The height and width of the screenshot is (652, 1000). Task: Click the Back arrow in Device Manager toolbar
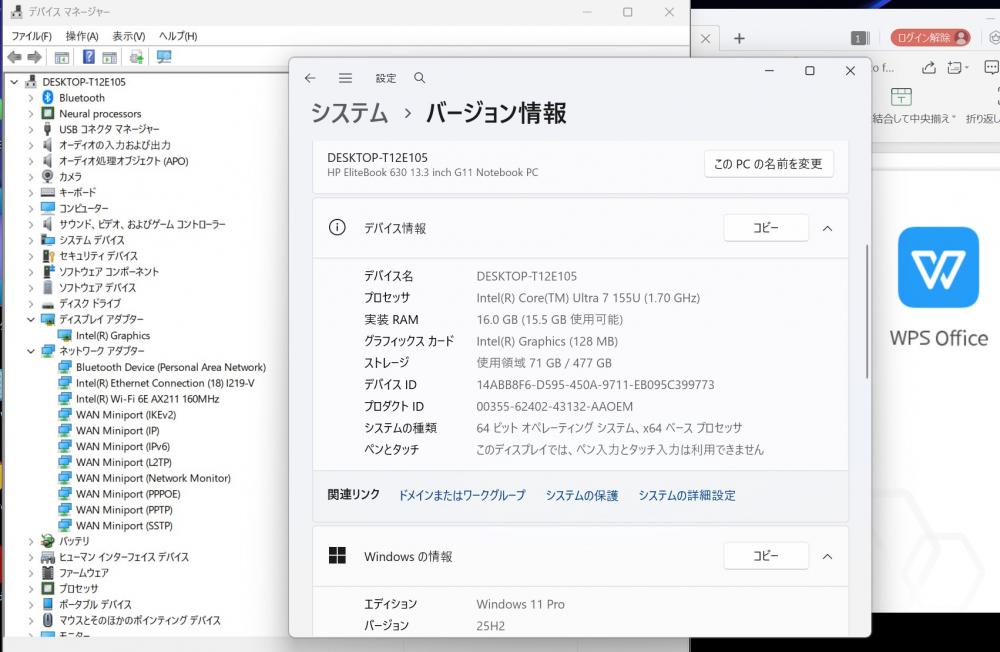pyautogui.click(x=14, y=57)
